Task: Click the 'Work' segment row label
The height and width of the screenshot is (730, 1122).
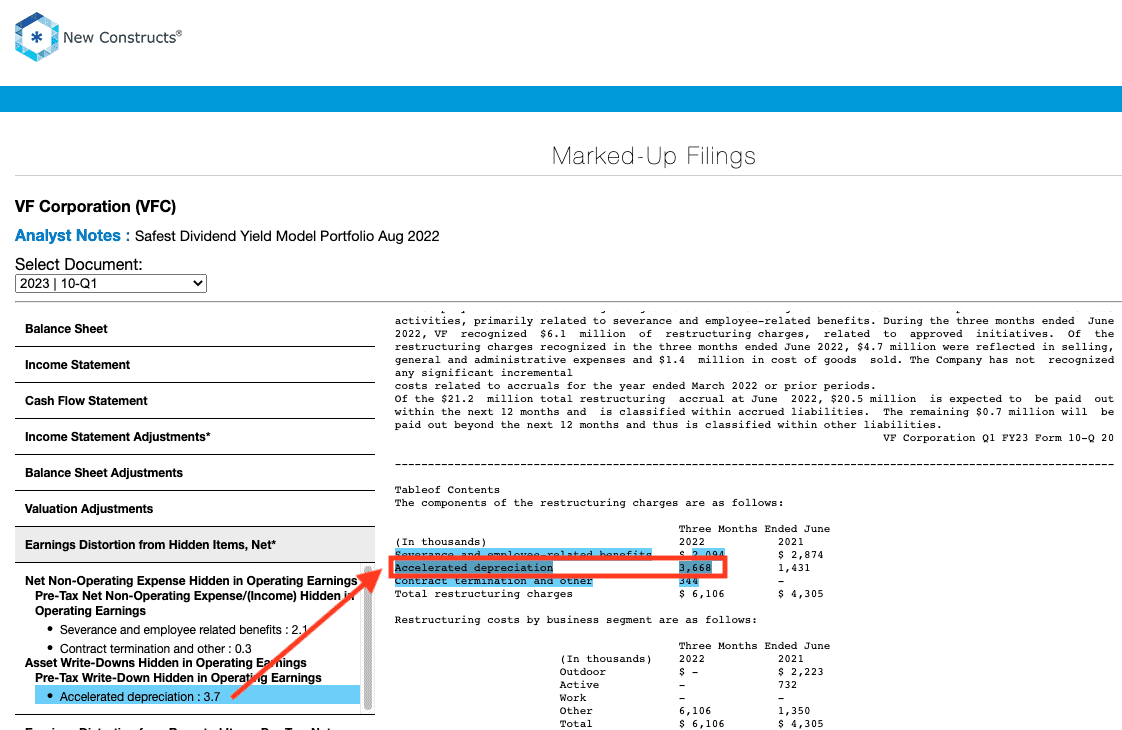Action: coord(572,698)
